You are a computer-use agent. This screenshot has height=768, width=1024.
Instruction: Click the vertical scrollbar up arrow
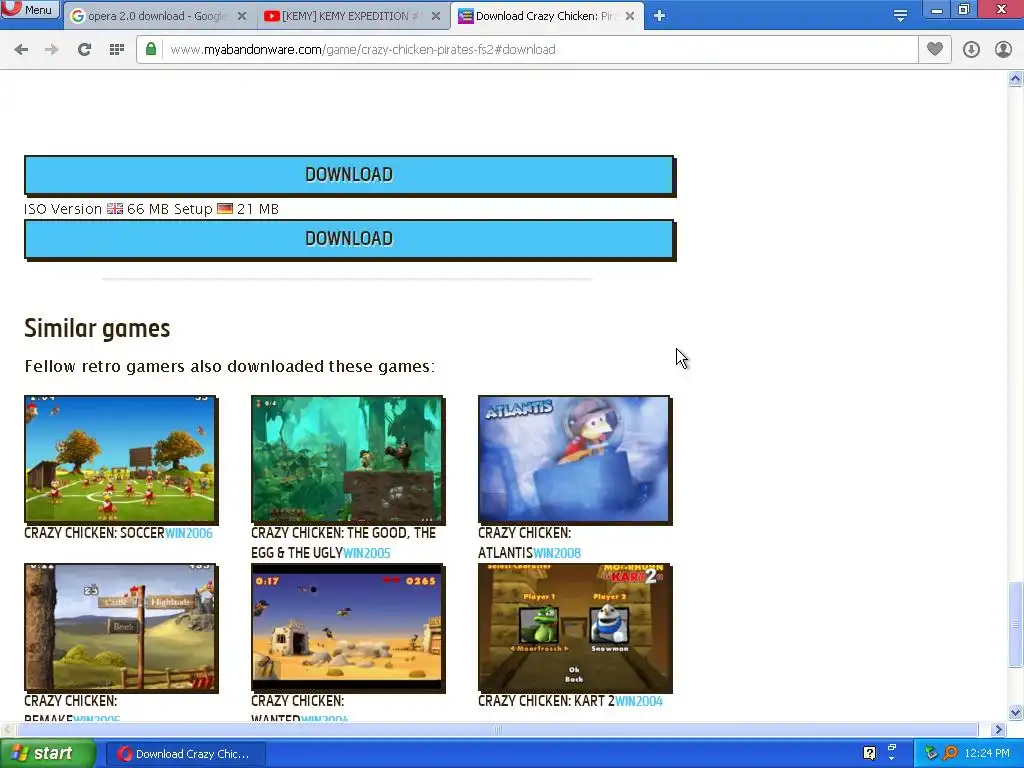1015,79
